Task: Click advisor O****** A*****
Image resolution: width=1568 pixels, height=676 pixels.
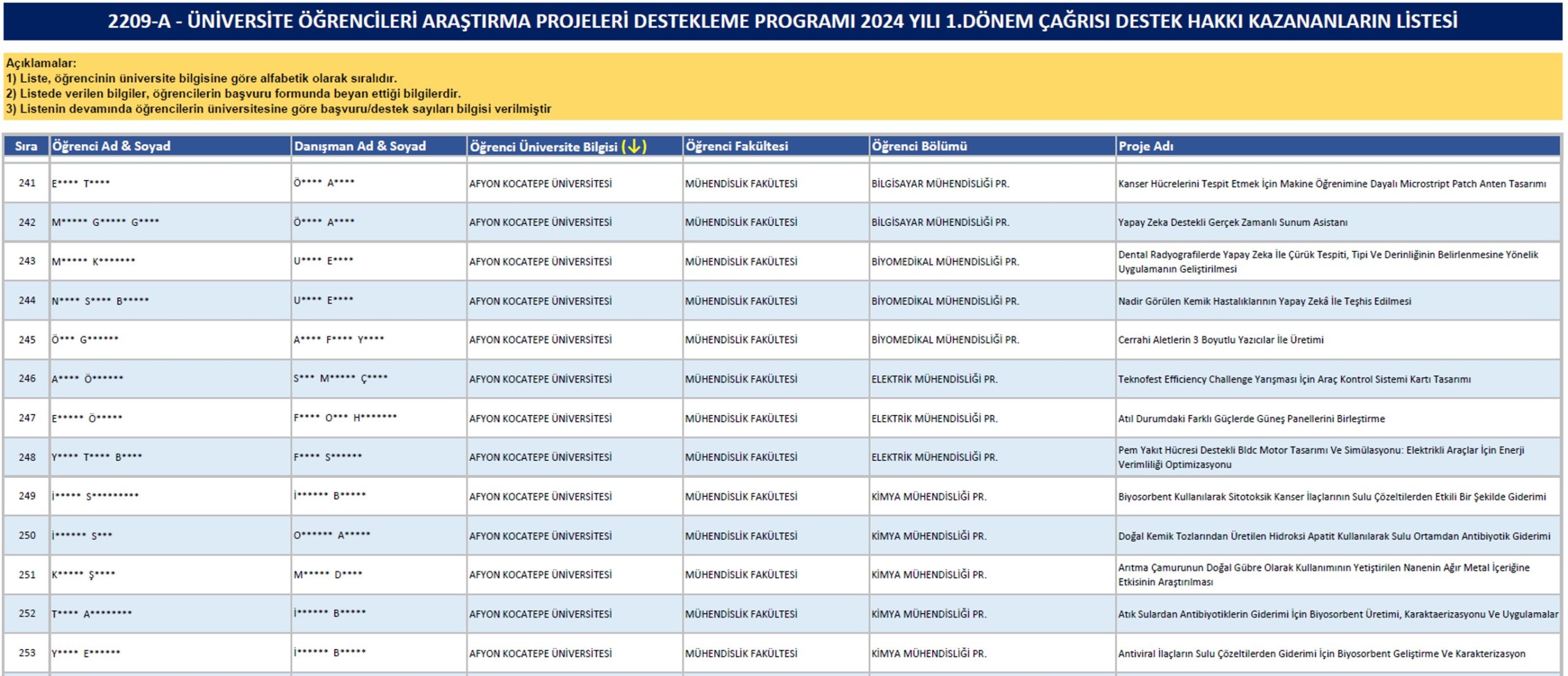Action: point(332,535)
